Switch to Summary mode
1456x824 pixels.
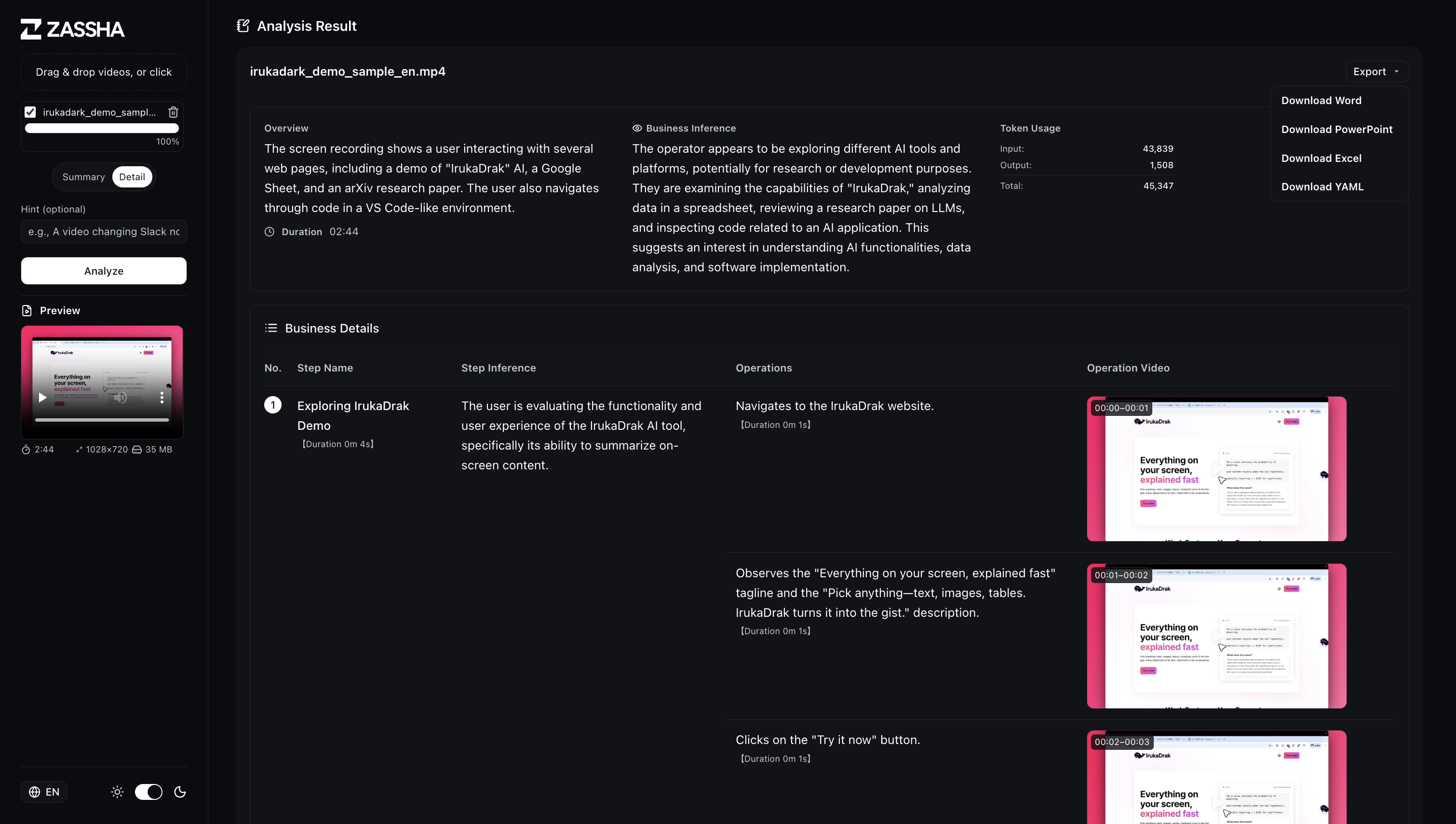(83, 176)
